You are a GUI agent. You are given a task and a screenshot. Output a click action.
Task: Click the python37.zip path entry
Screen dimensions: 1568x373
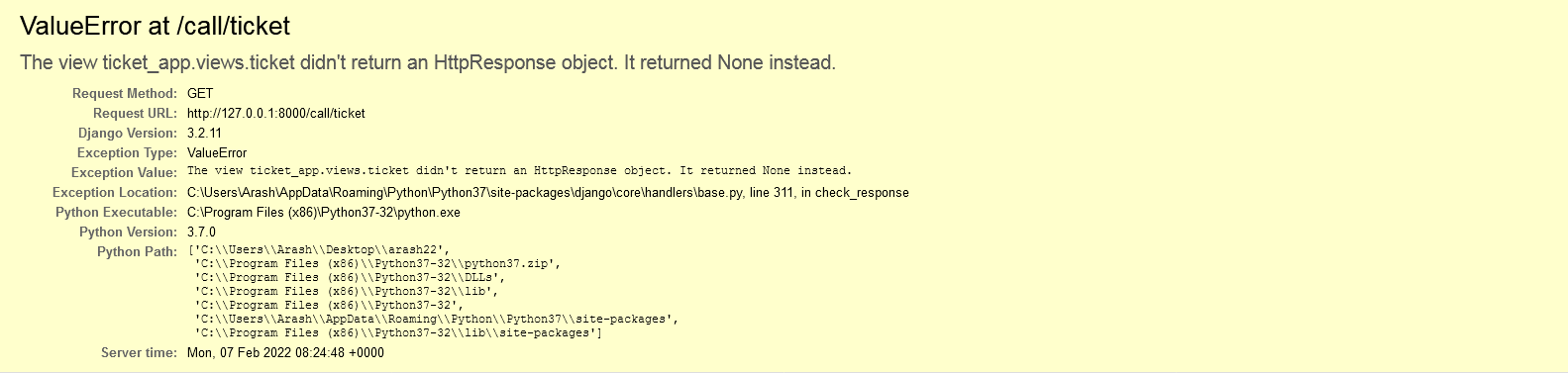click(x=378, y=264)
